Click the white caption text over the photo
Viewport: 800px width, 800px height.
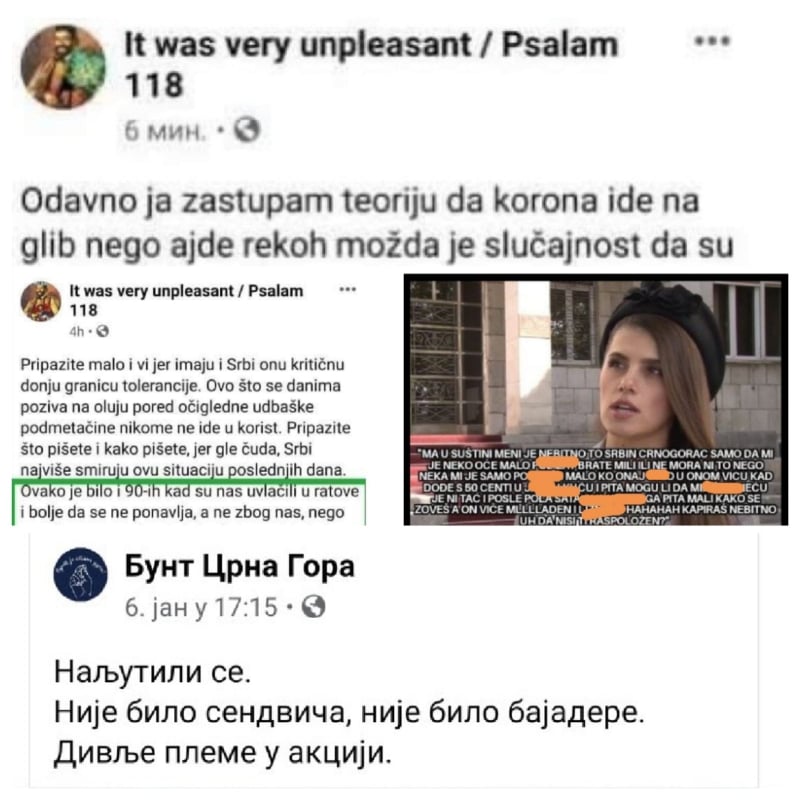pyautogui.click(x=595, y=487)
